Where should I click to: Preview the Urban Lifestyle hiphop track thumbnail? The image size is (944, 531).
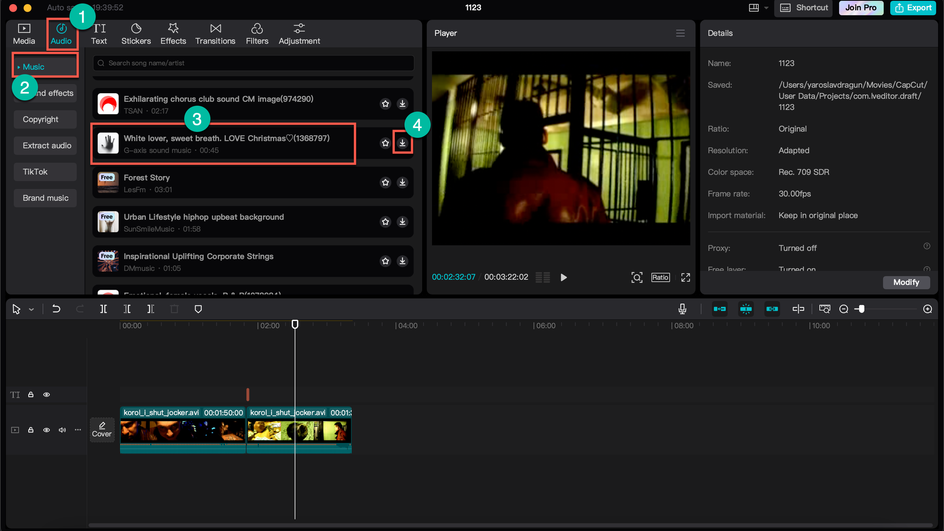click(x=108, y=222)
